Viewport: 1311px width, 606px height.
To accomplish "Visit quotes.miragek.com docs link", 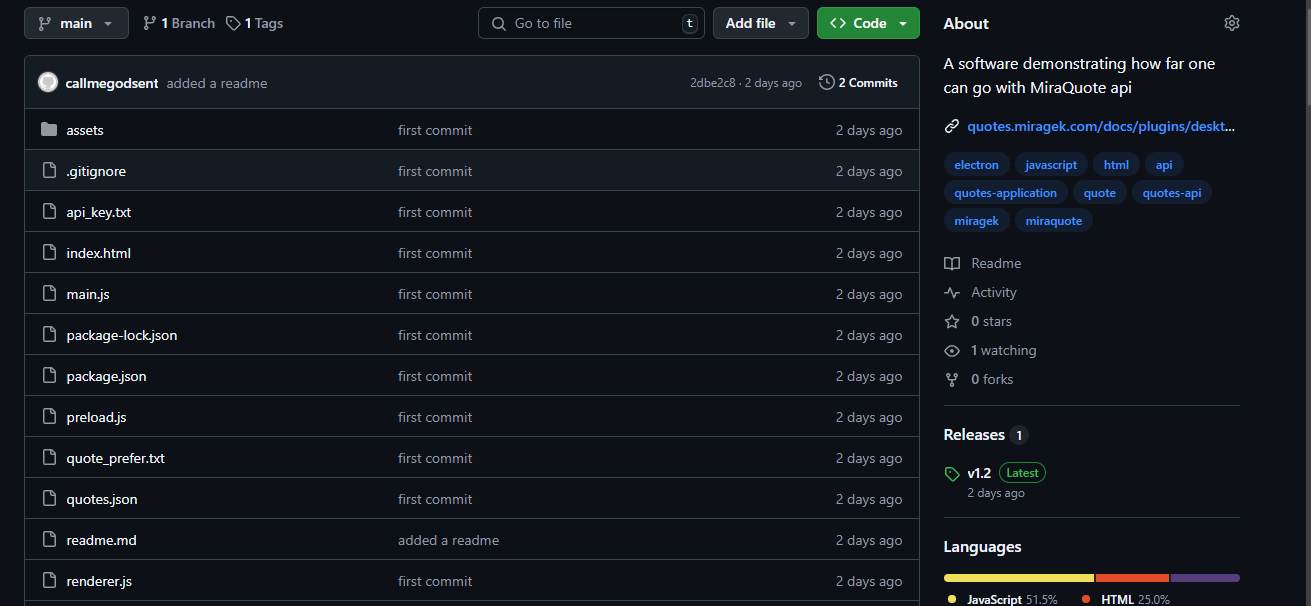I will 1101,126.
